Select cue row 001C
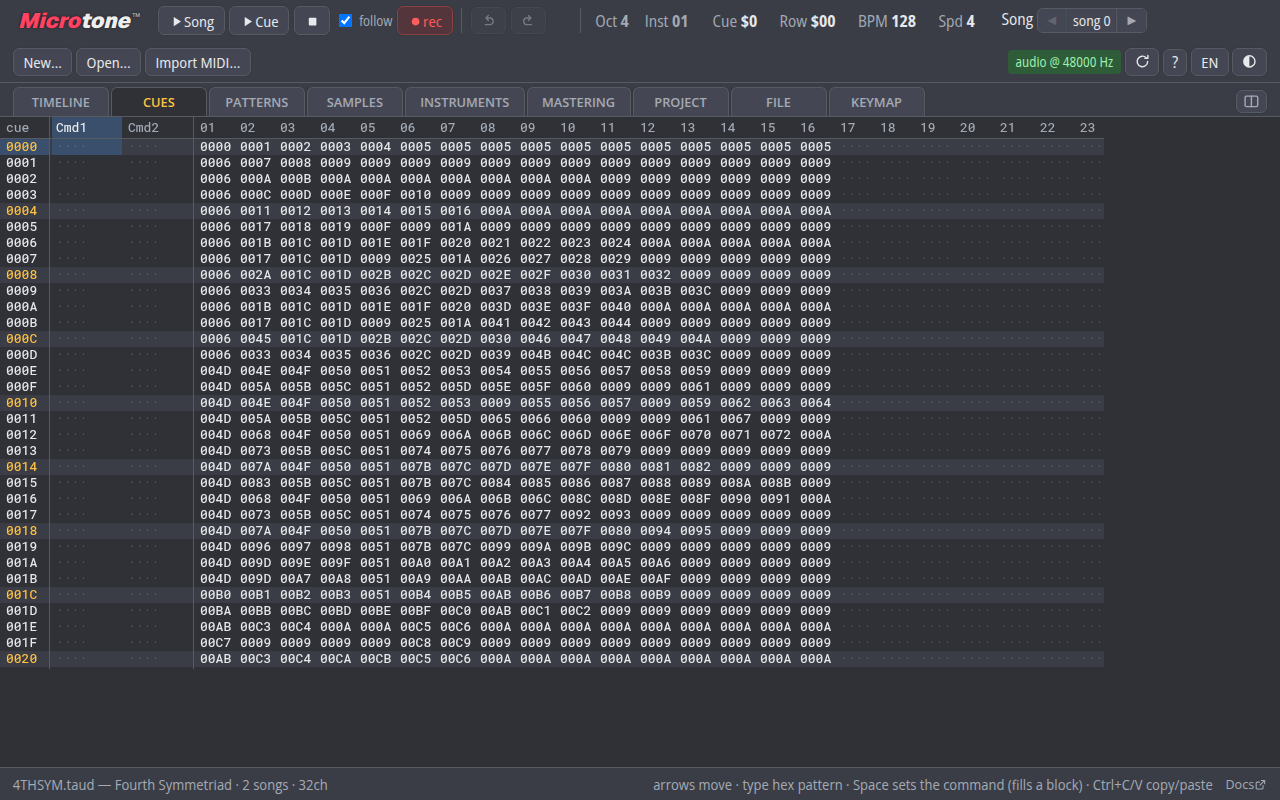 pyautogui.click(x=22, y=595)
